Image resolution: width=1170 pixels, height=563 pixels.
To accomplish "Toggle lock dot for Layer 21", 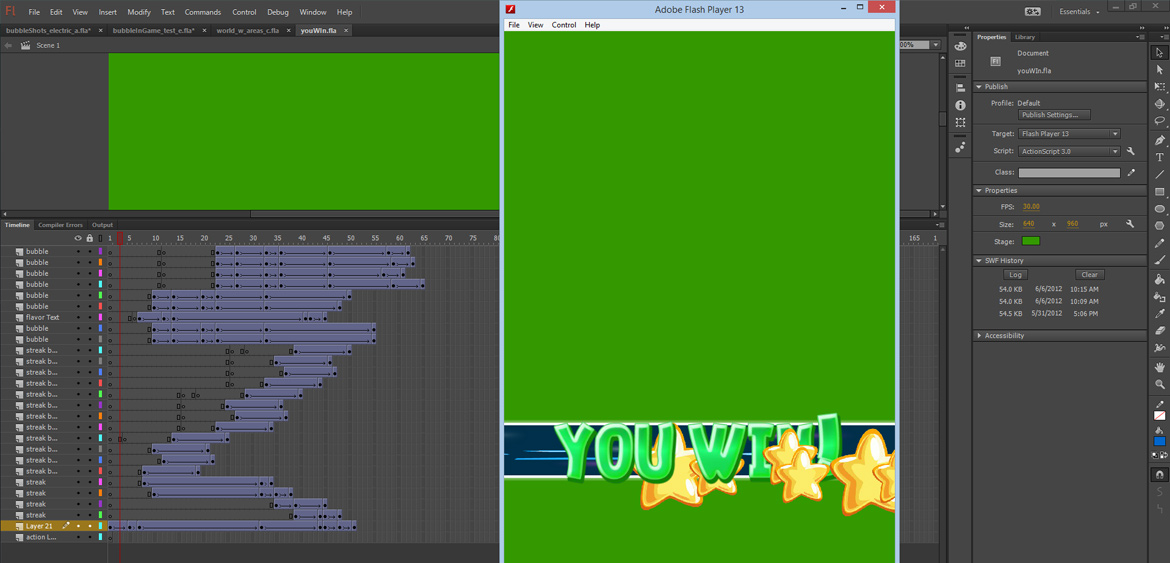I will click(x=89, y=526).
